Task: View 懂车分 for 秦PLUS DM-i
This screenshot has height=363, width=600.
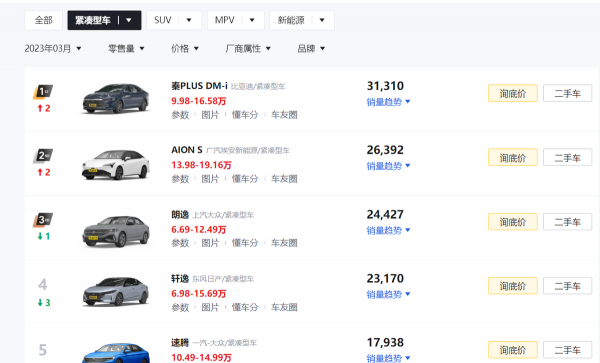Action: click(x=245, y=115)
